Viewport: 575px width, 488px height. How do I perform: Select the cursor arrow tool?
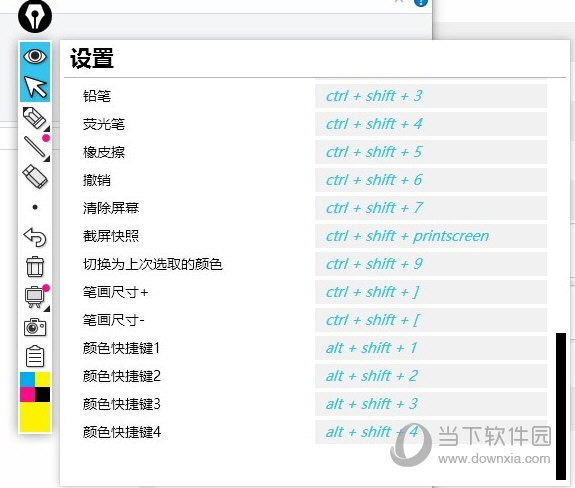[x=35, y=87]
